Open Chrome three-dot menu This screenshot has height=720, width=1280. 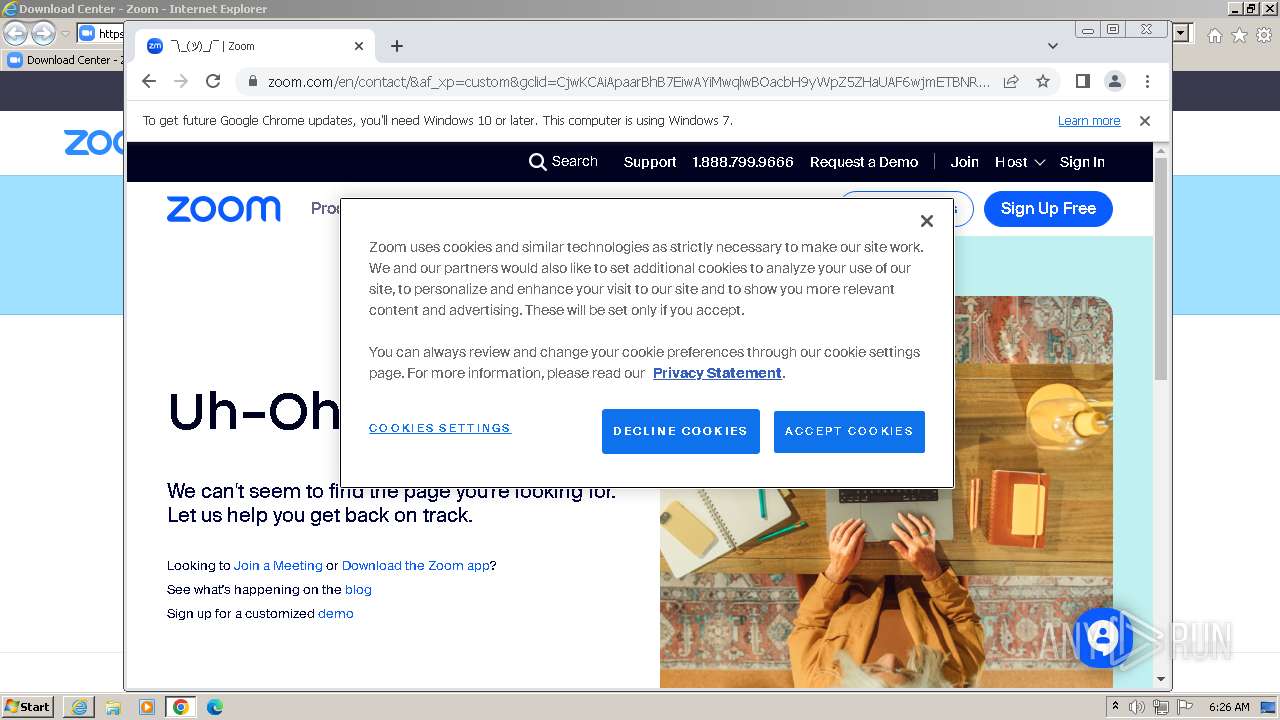pos(1147,81)
